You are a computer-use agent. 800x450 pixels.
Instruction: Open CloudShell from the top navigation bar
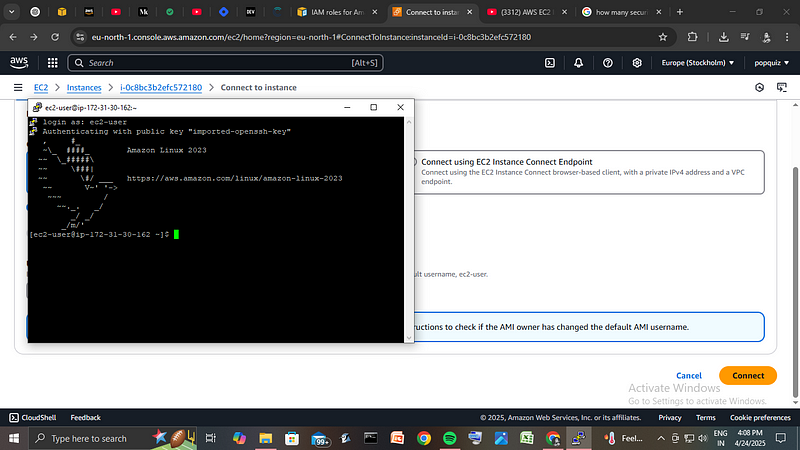point(549,62)
